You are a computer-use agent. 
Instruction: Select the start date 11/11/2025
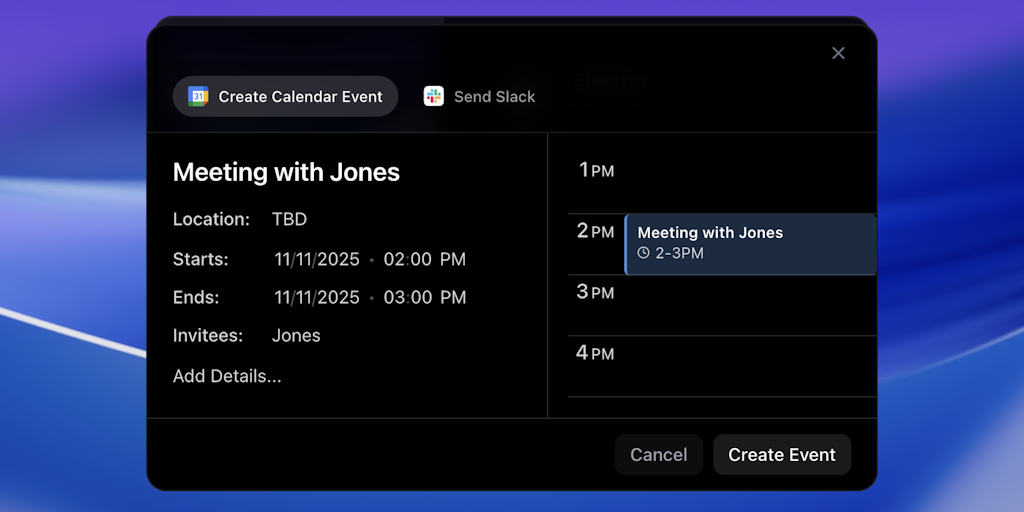click(x=317, y=259)
